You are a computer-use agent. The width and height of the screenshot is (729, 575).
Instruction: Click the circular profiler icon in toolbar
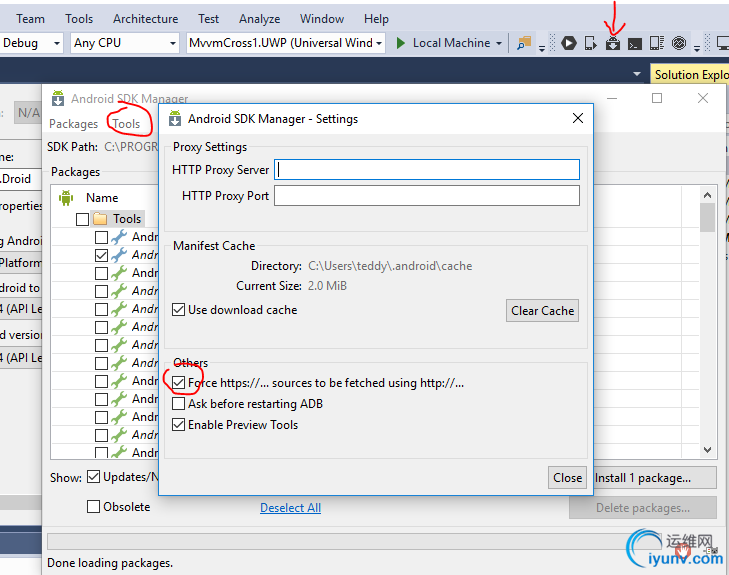679,43
